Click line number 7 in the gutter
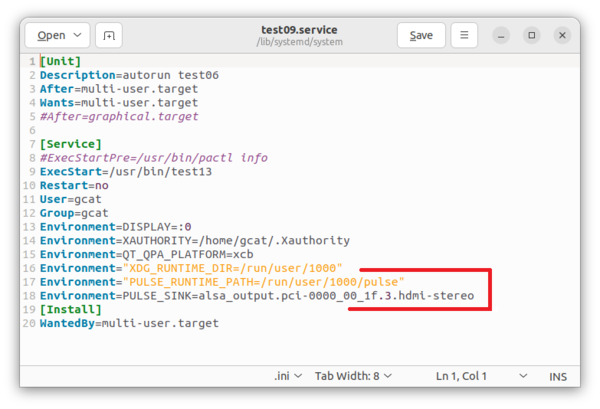The width and height of the screenshot is (600, 409). pos(32,143)
